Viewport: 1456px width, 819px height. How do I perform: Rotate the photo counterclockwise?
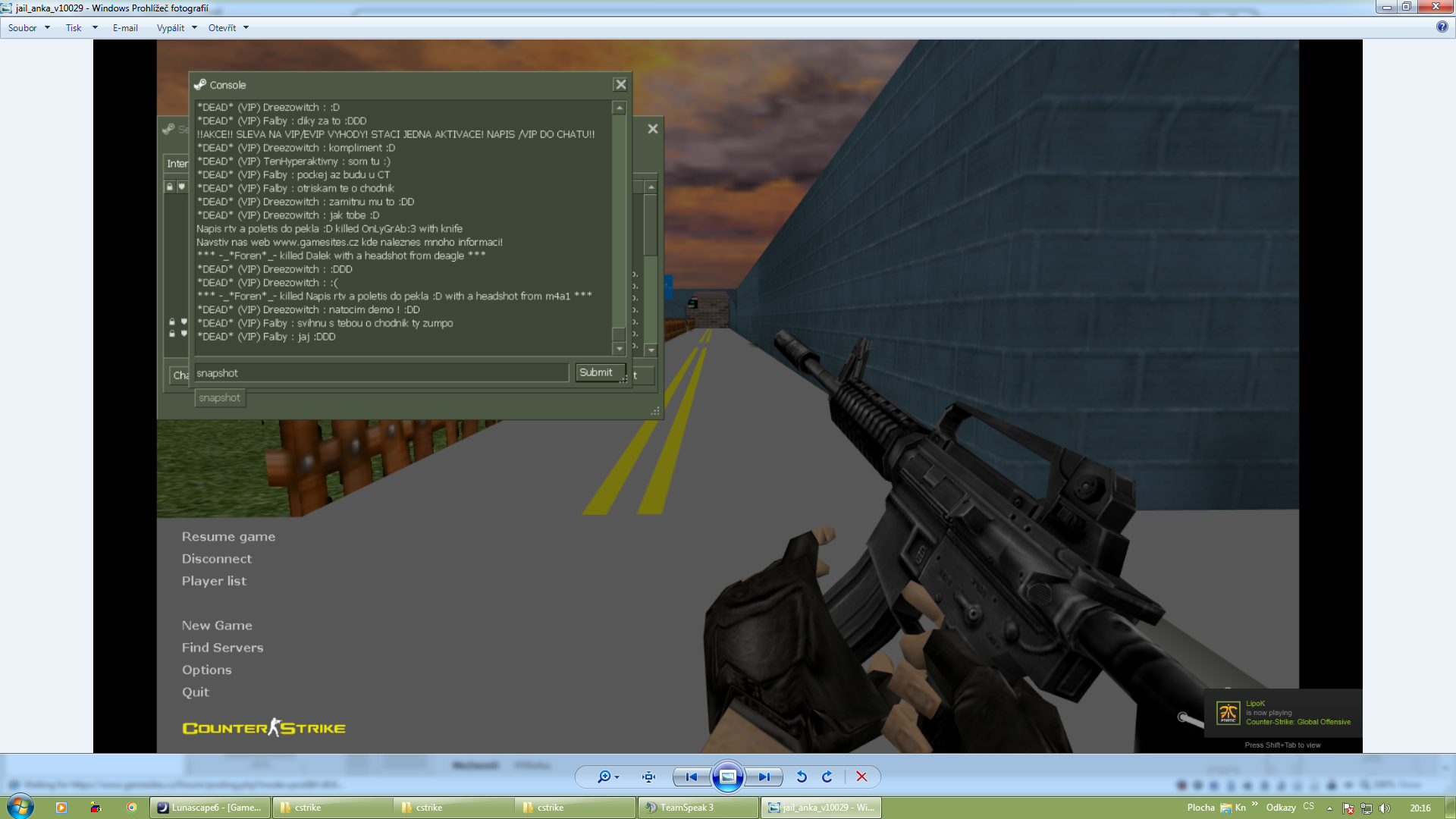click(x=802, y=777)
